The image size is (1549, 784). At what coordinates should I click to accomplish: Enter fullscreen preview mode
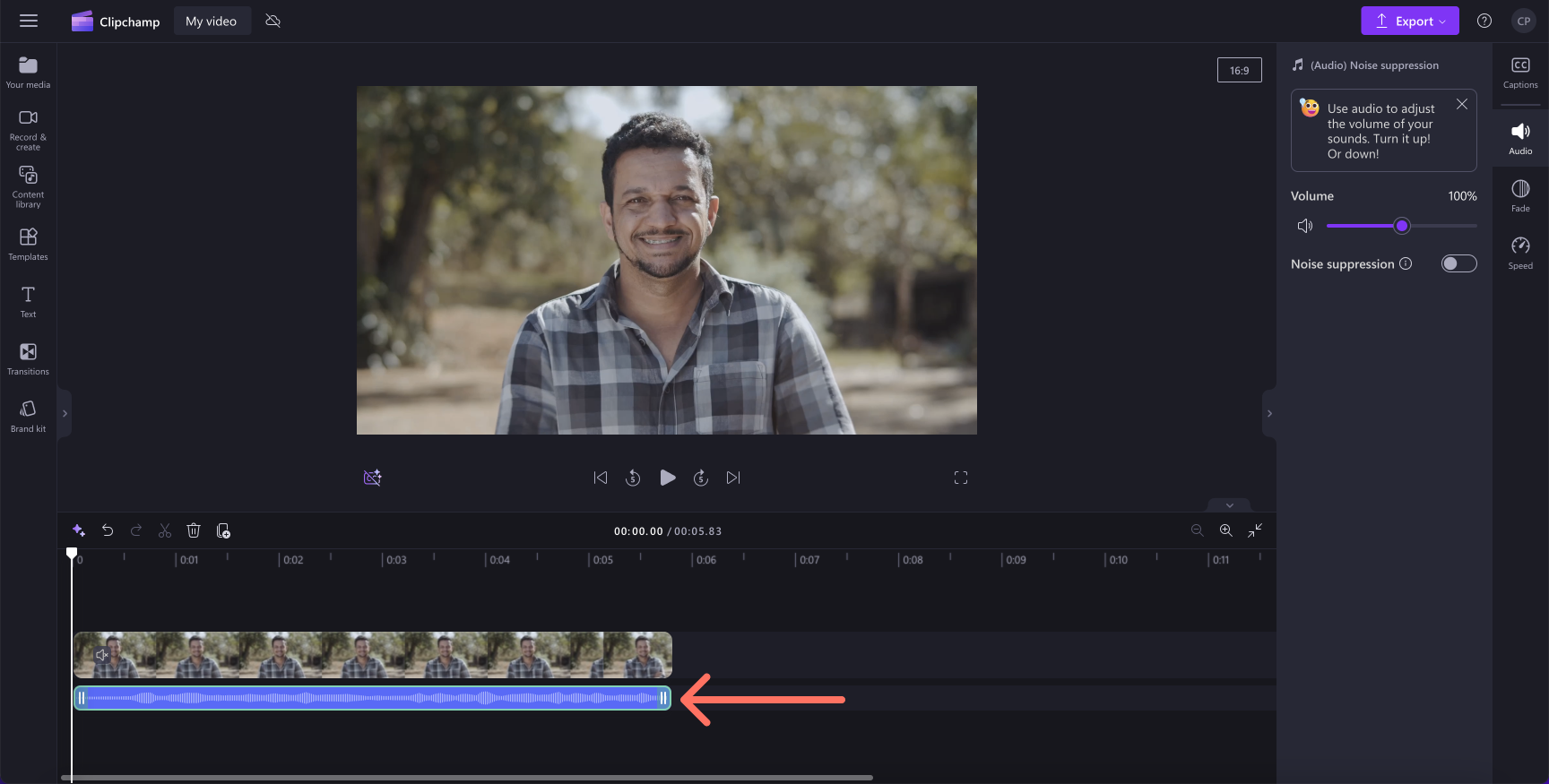[x=961, y=478]
